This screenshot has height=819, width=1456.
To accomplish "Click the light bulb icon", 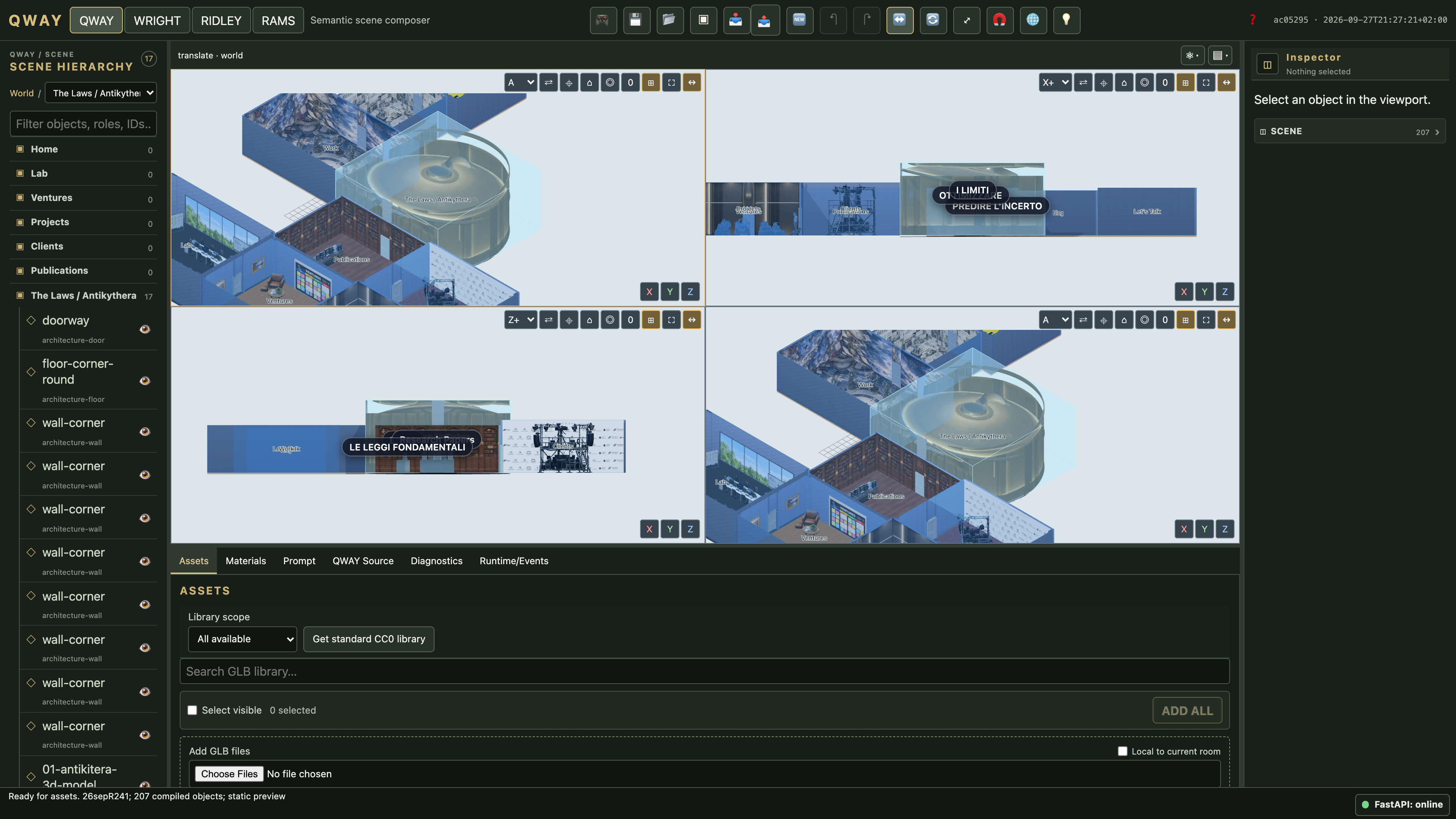I will tap(1067, 20).
